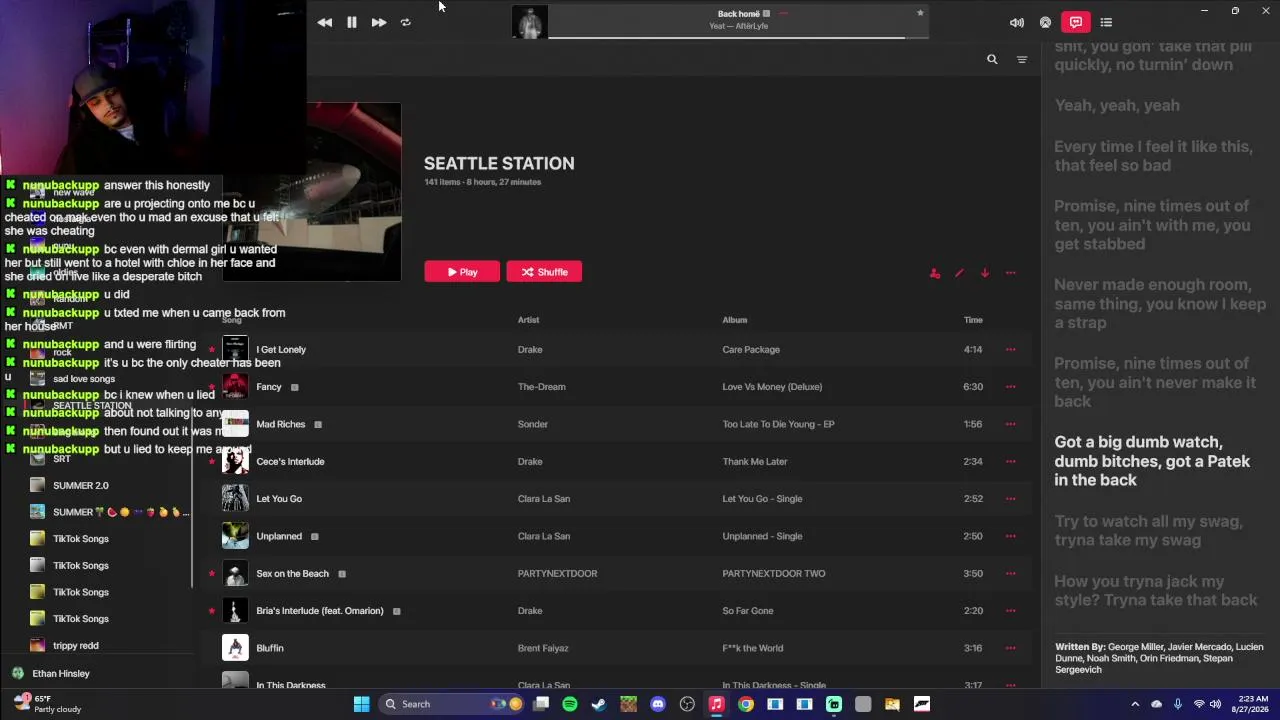Open more options for Cece's Interlude

pyautogui.click(x=1010, y=462)
